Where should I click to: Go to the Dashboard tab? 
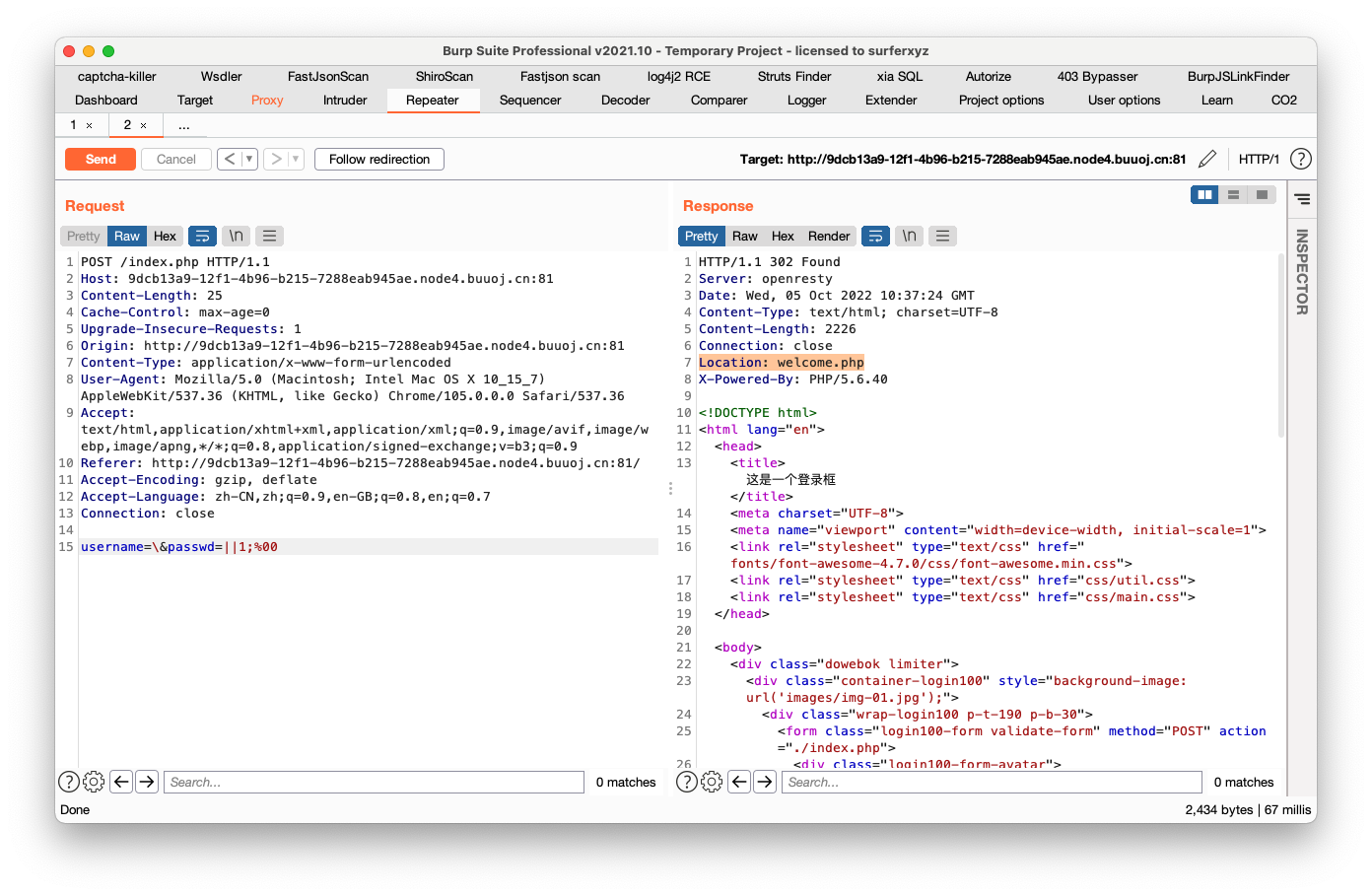[x=106, y=100]
